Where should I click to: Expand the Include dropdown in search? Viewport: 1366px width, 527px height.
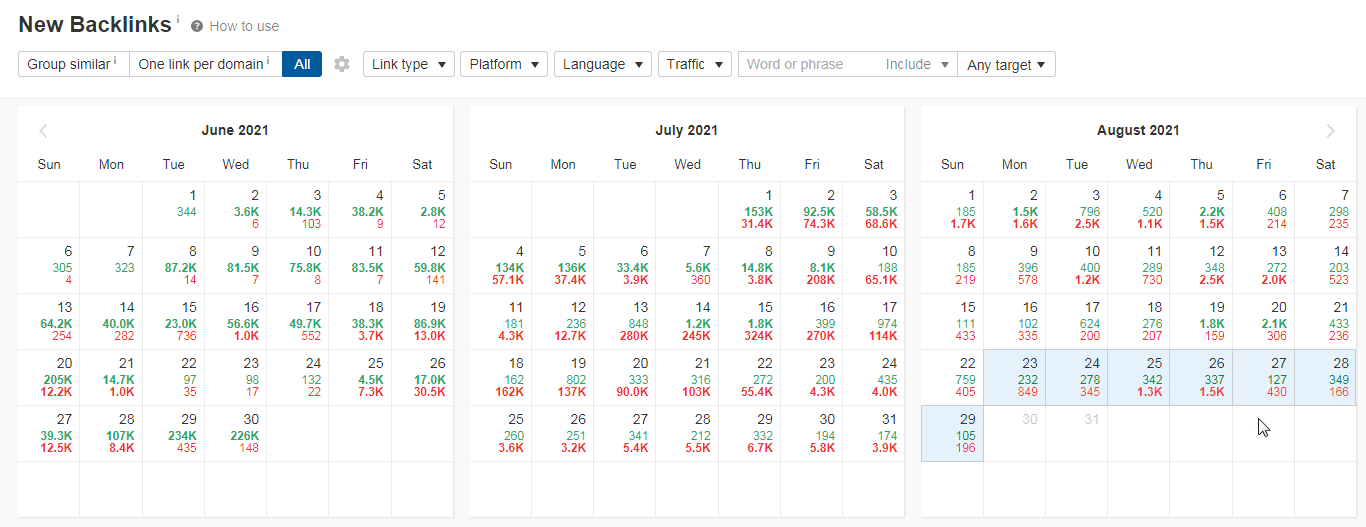tap(916, 64)
